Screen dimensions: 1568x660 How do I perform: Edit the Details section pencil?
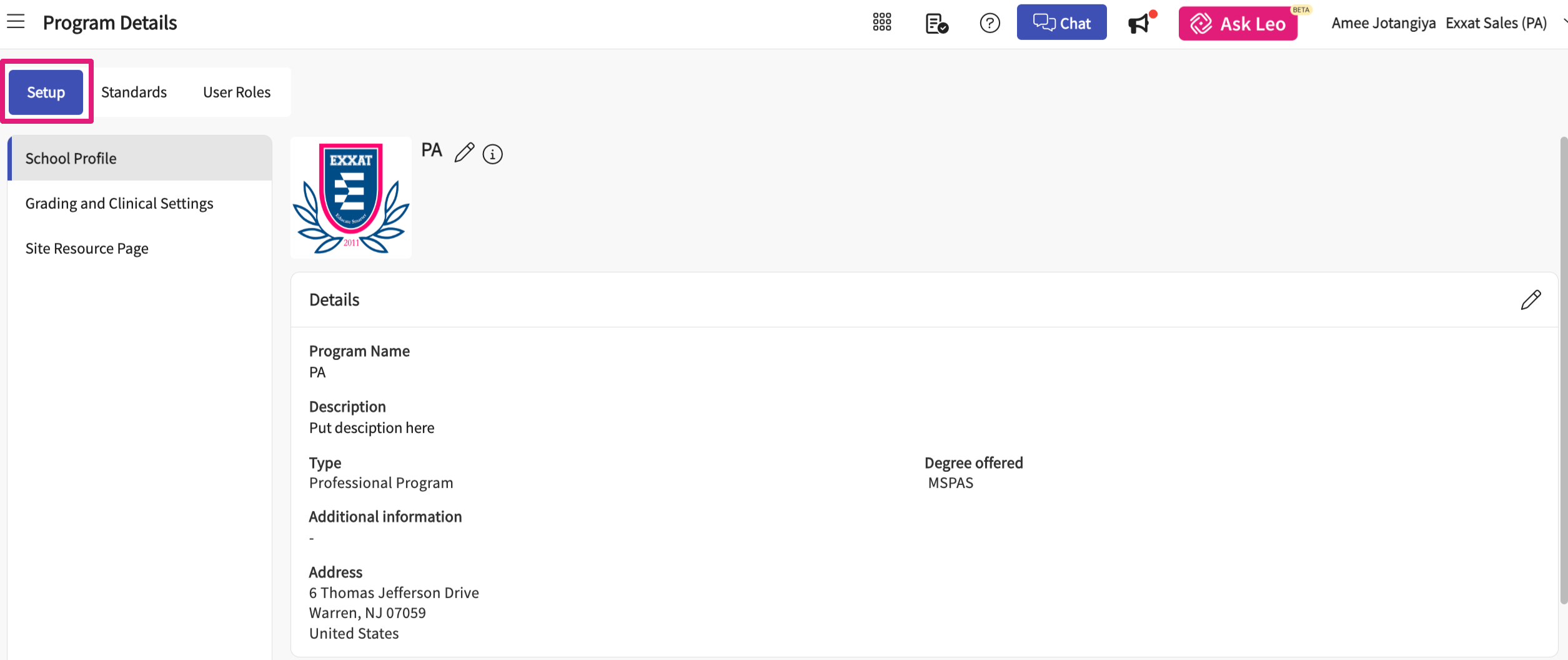click(x=1530, y=300)
